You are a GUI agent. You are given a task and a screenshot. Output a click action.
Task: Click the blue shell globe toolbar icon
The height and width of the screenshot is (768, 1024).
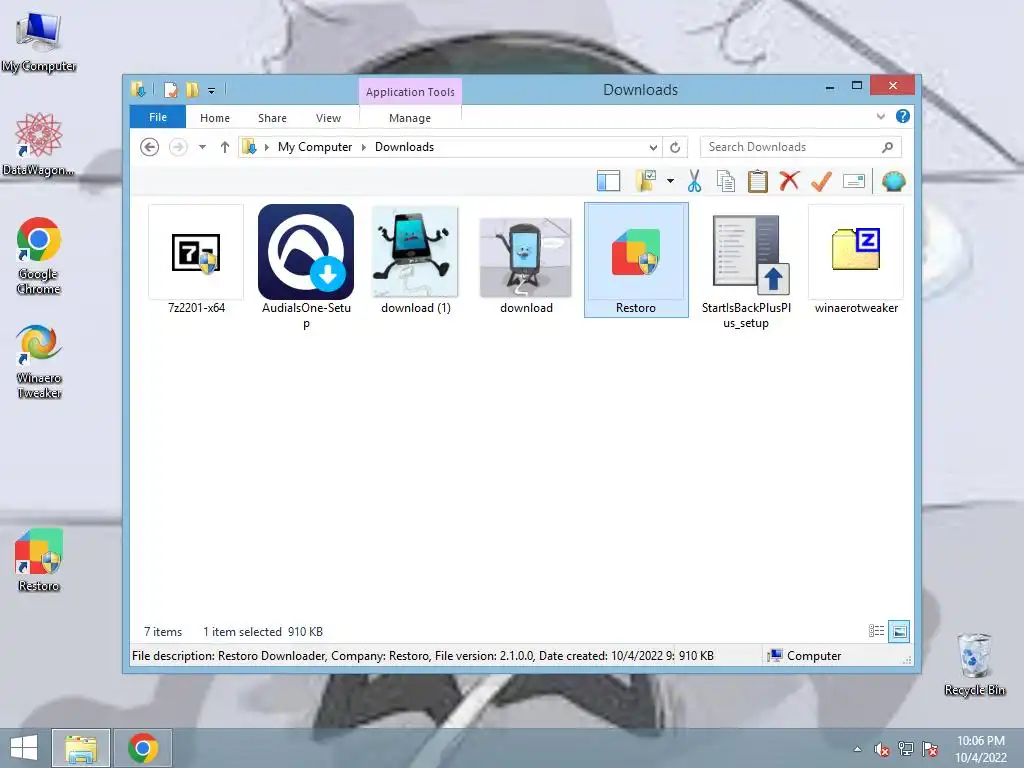click(x=893, y=181)
